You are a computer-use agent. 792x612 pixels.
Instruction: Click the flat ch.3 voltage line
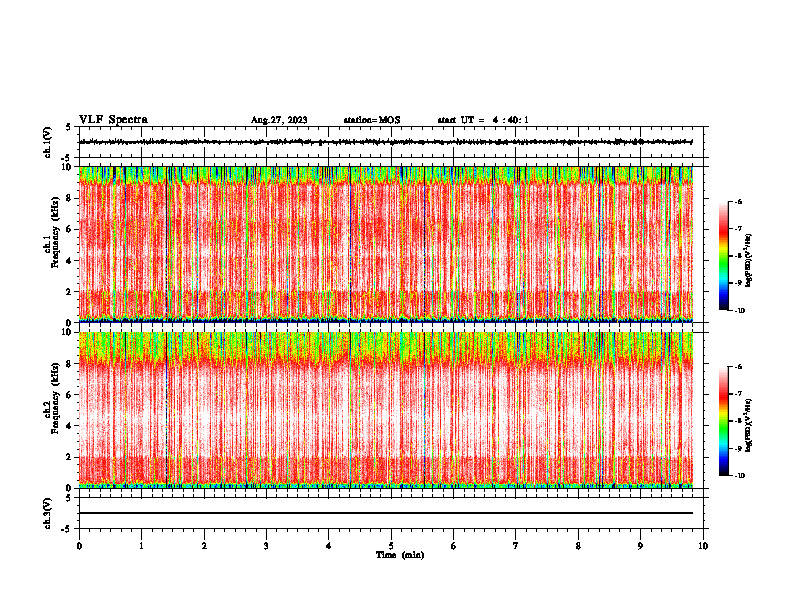(x=385, y=513)
